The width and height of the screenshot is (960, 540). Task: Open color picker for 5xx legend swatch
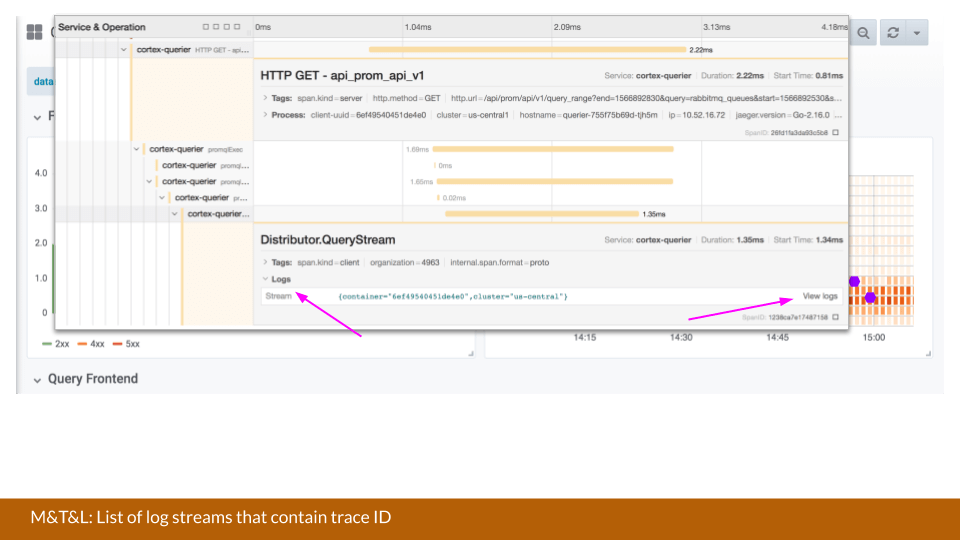[118, 344]
